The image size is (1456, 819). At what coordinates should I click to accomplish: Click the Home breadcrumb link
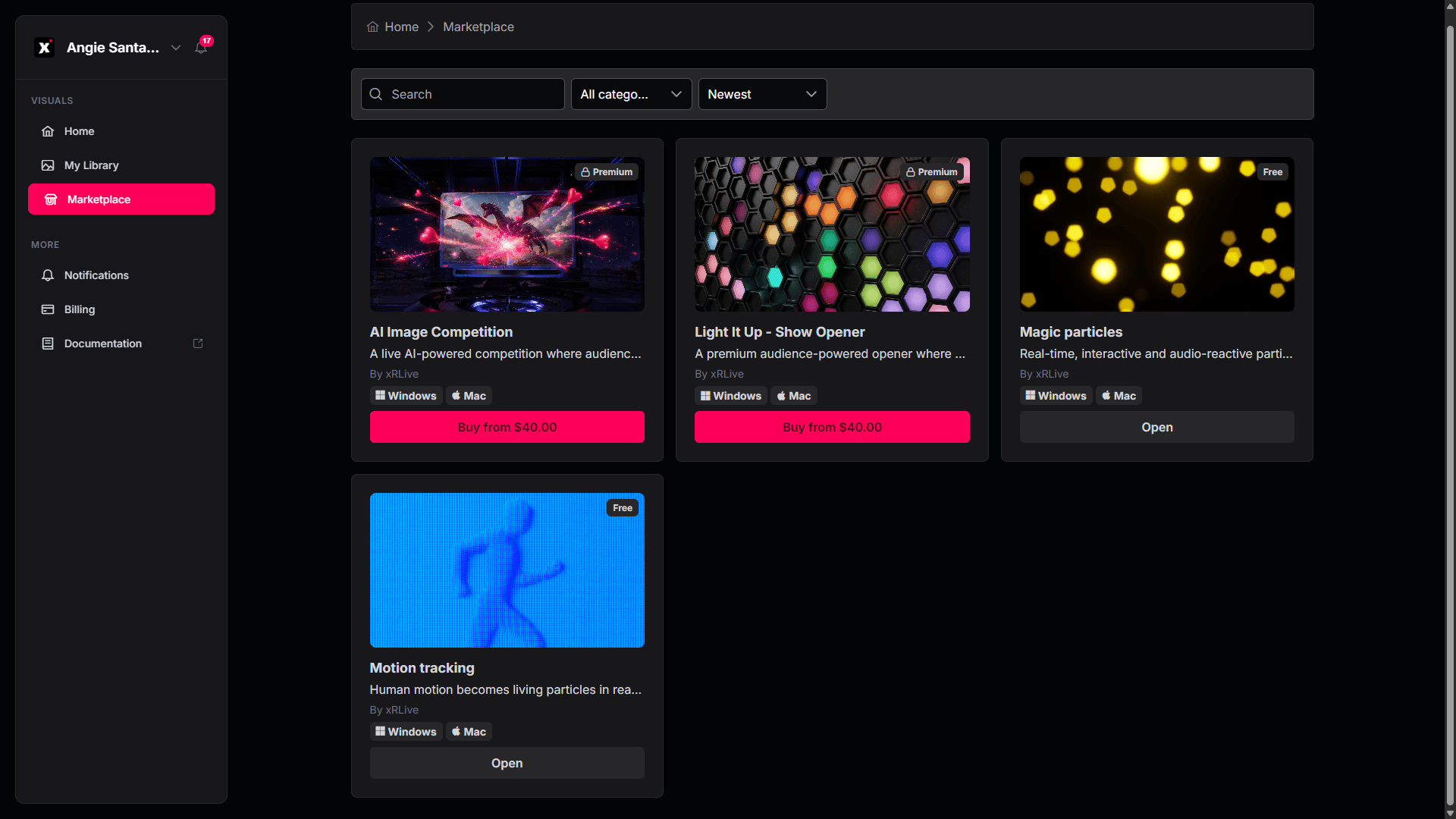(x=401, y=27)
